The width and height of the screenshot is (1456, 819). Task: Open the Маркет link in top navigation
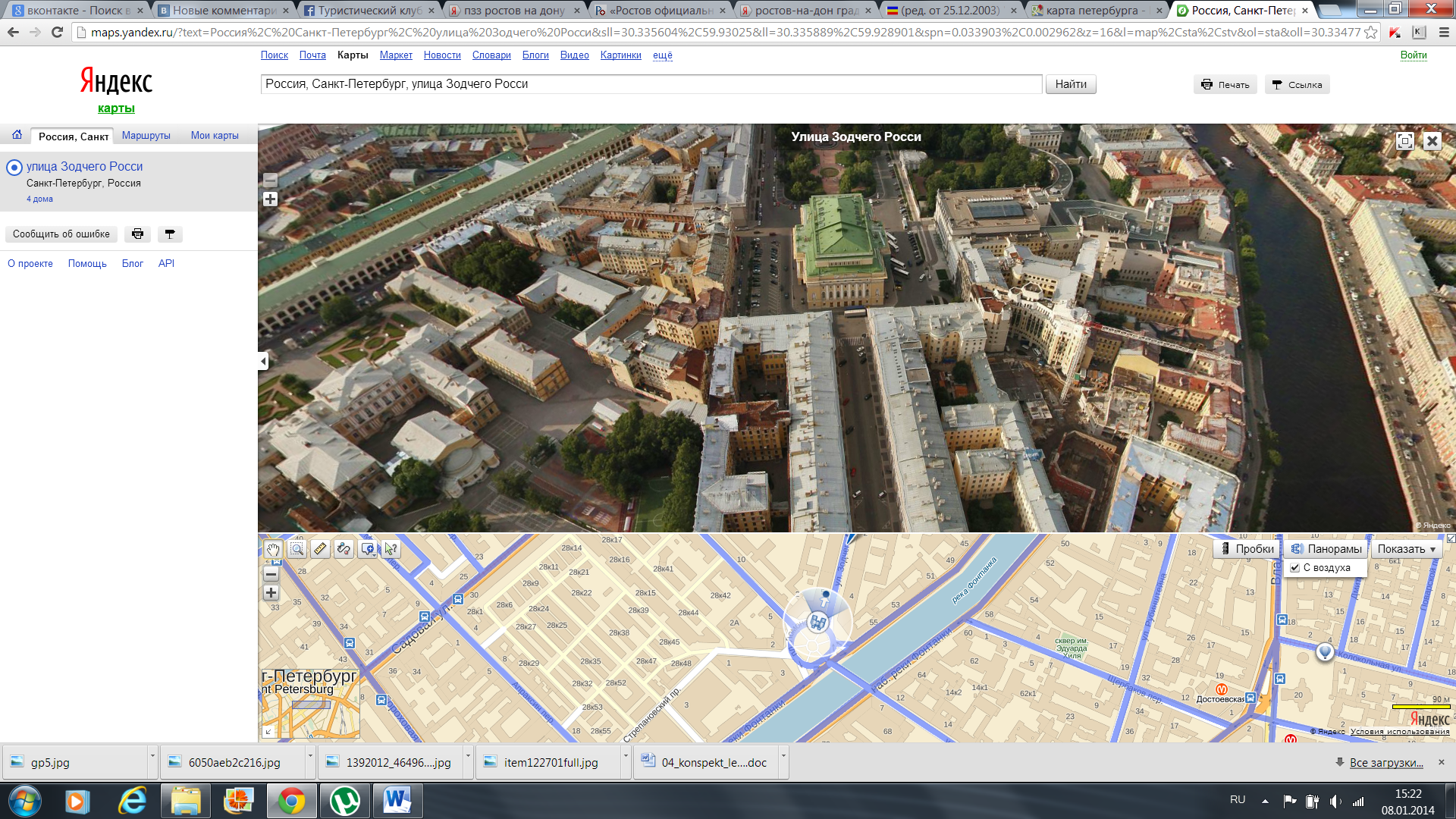[396, 55]
